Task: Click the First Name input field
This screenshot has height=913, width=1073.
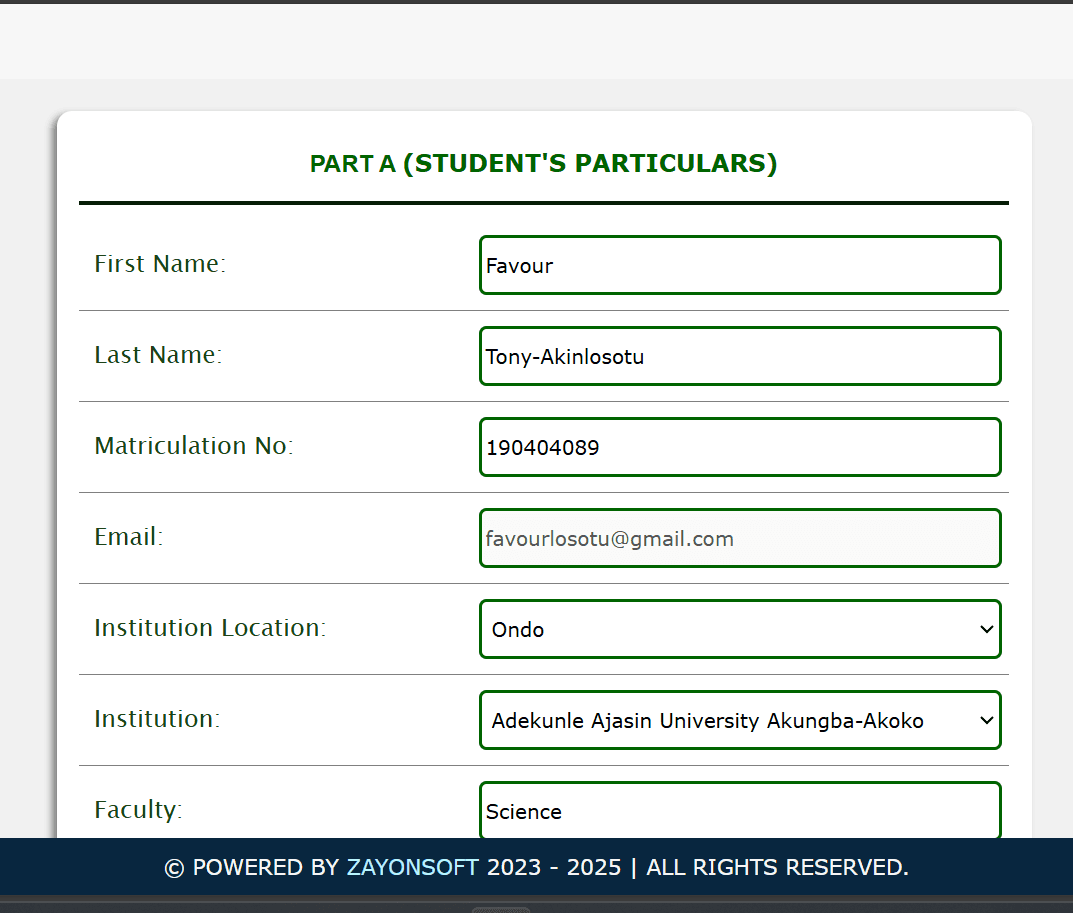Action: tap(740, 265)
